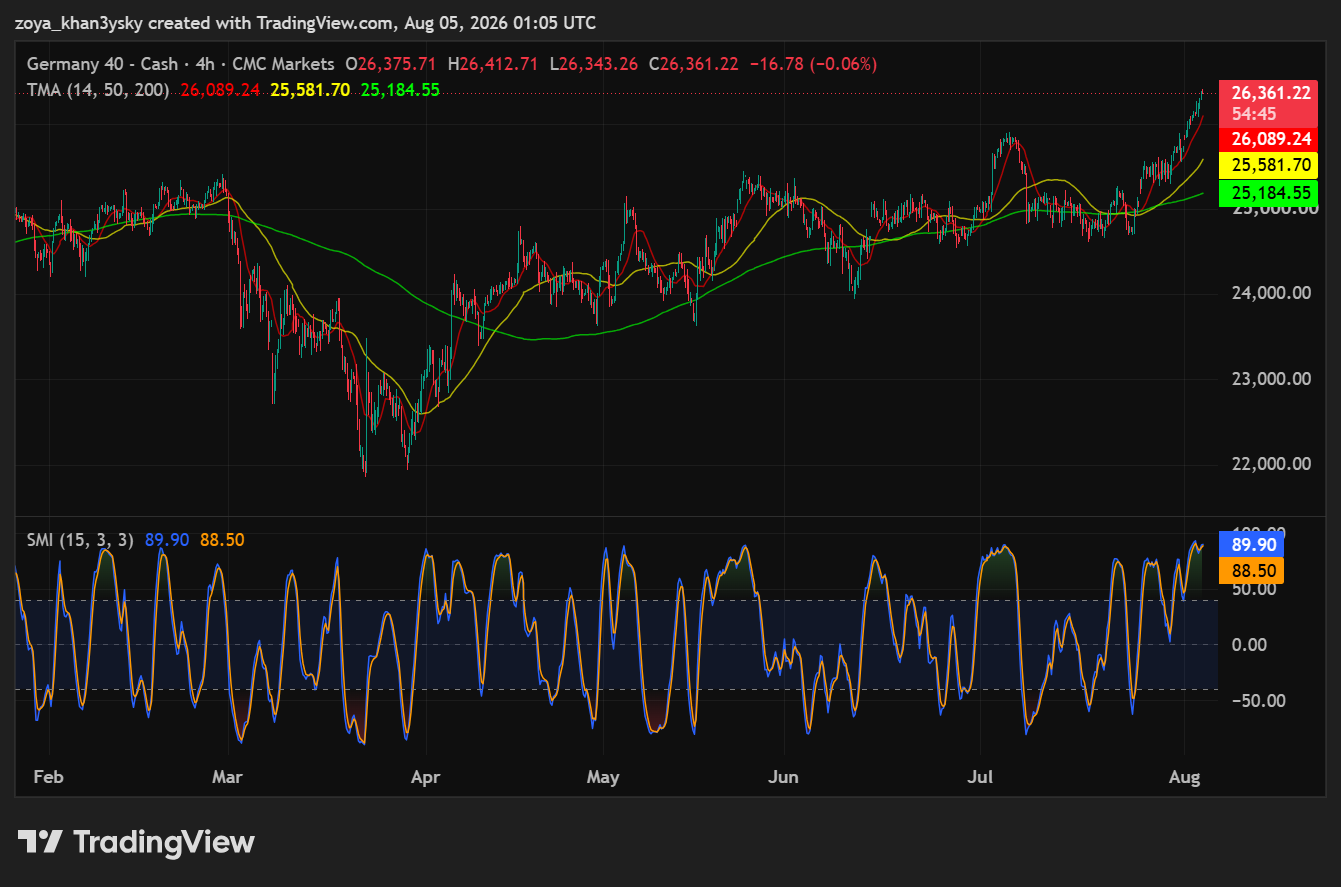Click the Feb label on time axis
The image size is (1341, 887).
point(47,777)
